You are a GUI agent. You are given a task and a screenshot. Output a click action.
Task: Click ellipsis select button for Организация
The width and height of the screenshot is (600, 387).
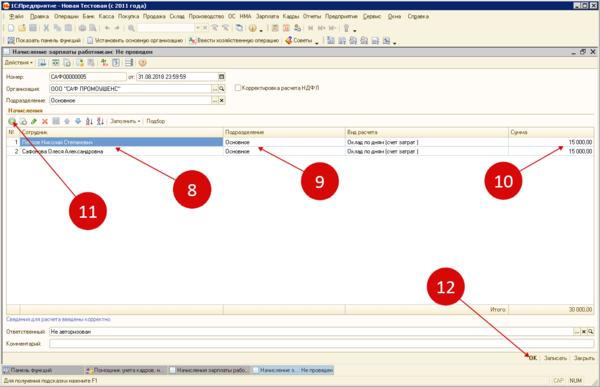(x=215, y=89)
